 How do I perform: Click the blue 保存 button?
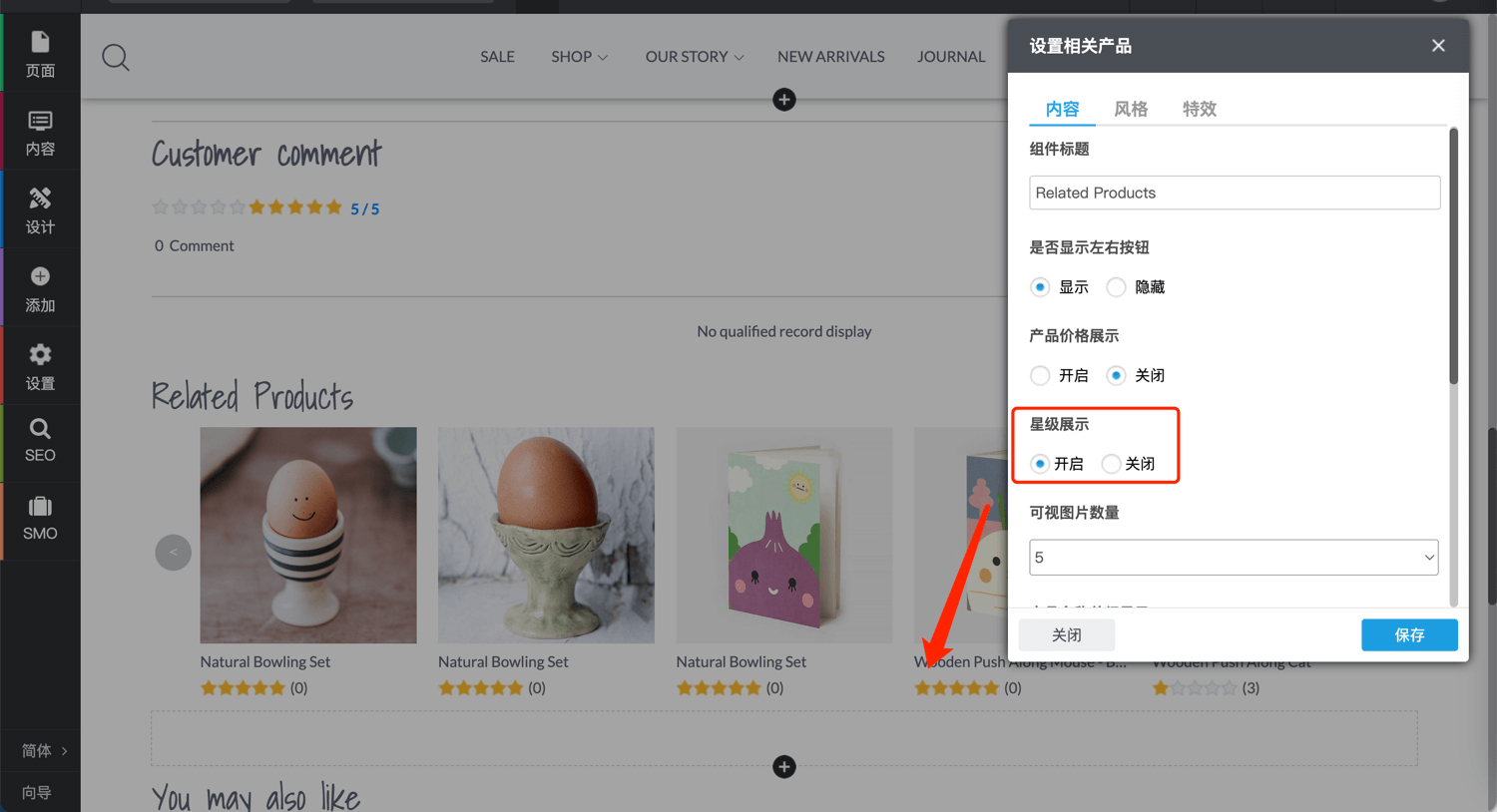(1408, 635)
